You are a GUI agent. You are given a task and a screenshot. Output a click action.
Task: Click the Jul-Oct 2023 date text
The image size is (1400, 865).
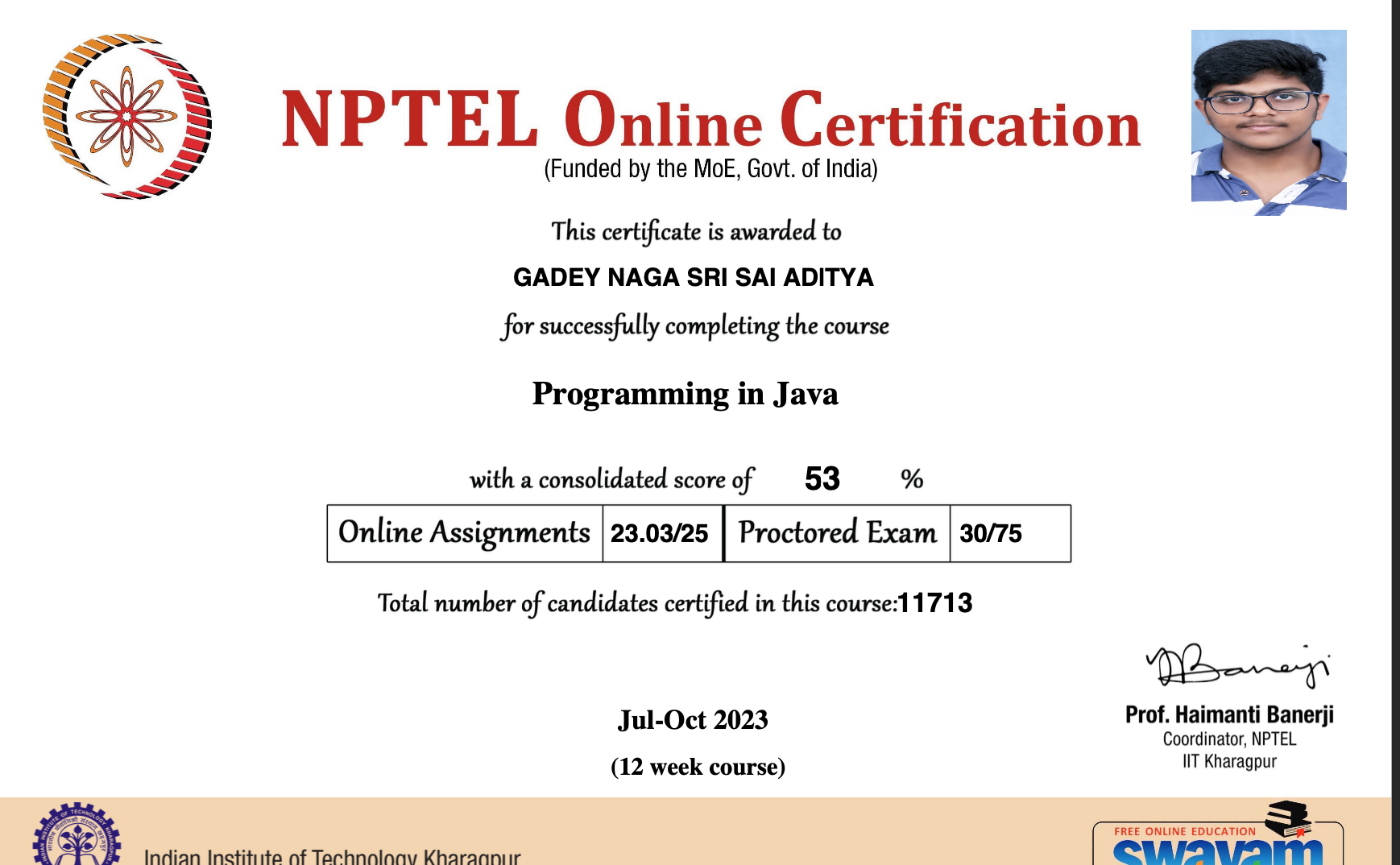pos(693,720)
